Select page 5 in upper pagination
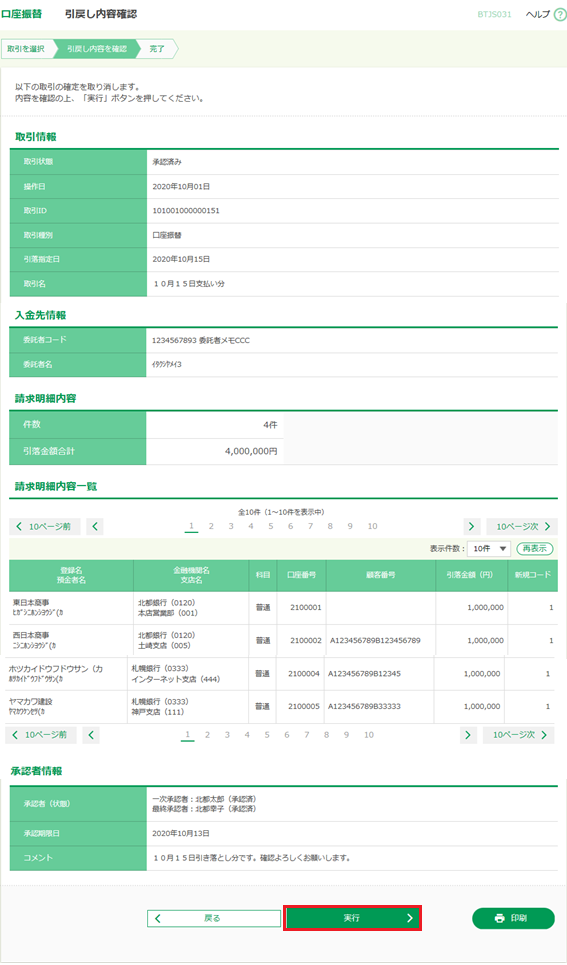This screenshot has width=567, height=965. pyautogui.click(x=270, y=526)
